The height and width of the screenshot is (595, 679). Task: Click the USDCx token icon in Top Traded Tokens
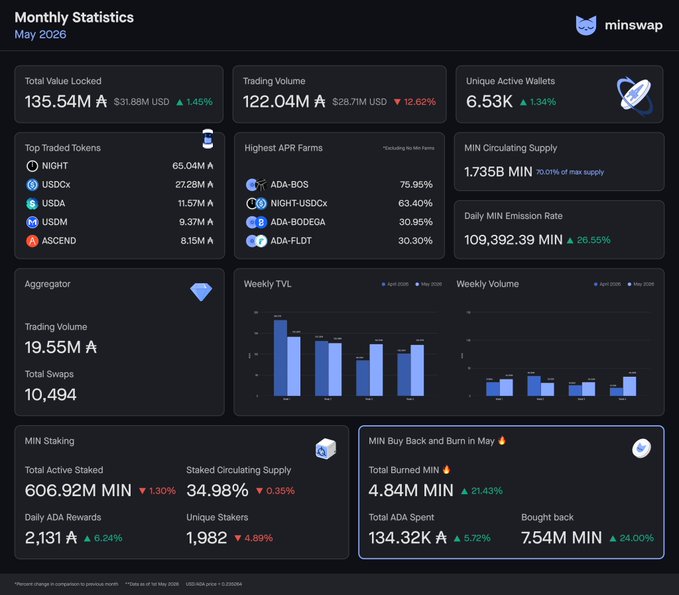pyautogui.click(x=32, y=184)
